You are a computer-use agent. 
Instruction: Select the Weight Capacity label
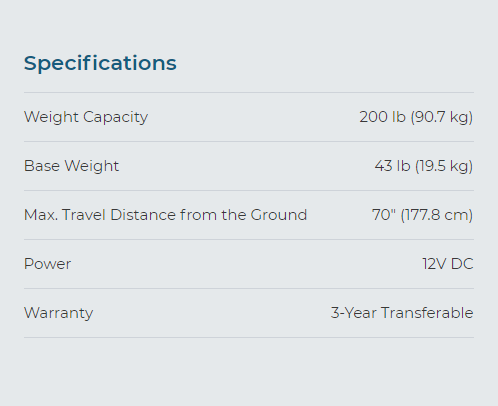[x=86, y=117]
